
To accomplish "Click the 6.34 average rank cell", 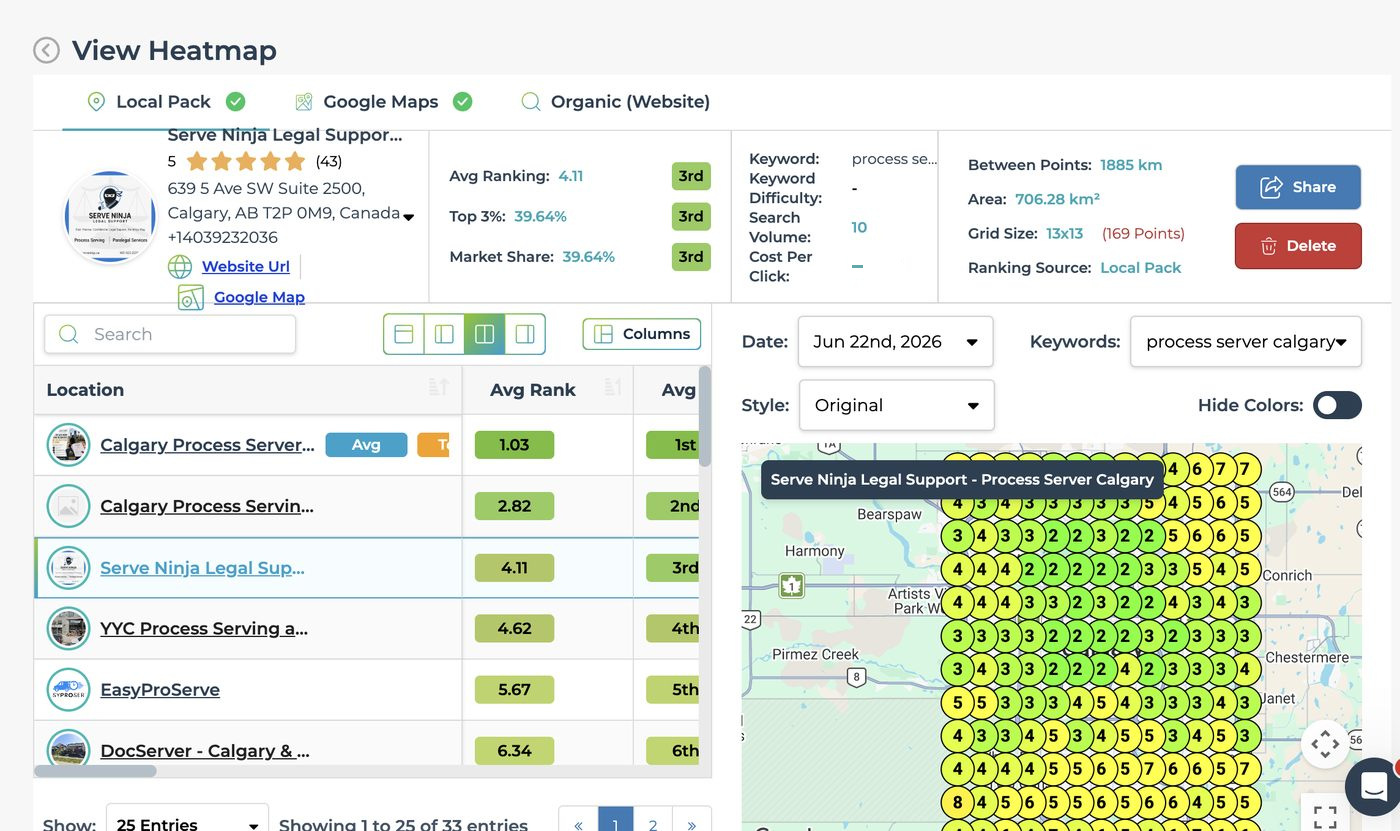I will click(x=514, y=751).
